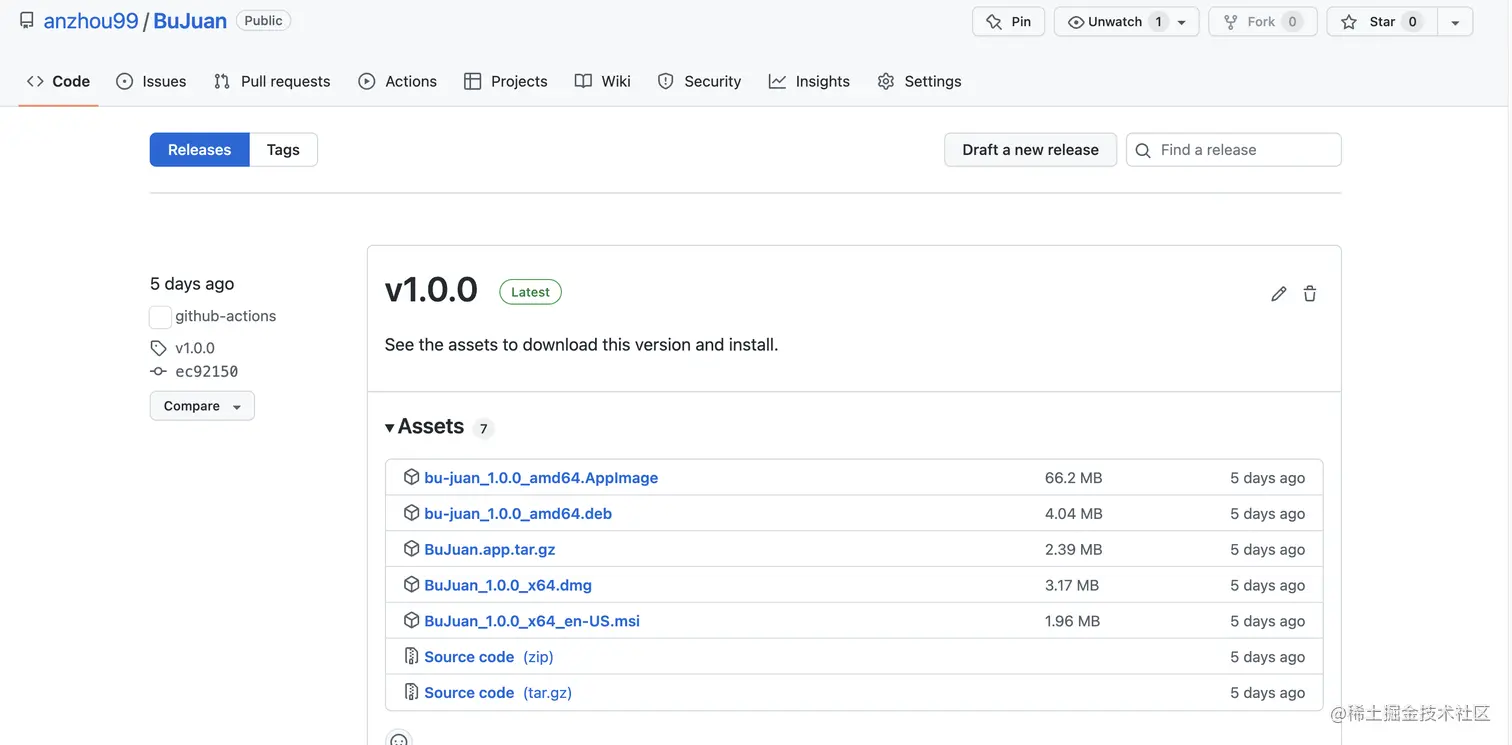The height and width of the screenshot is (745, 1512).
Task: Download bu-juan_1.0.0_amd64.deb
Action: coord(518,514)
